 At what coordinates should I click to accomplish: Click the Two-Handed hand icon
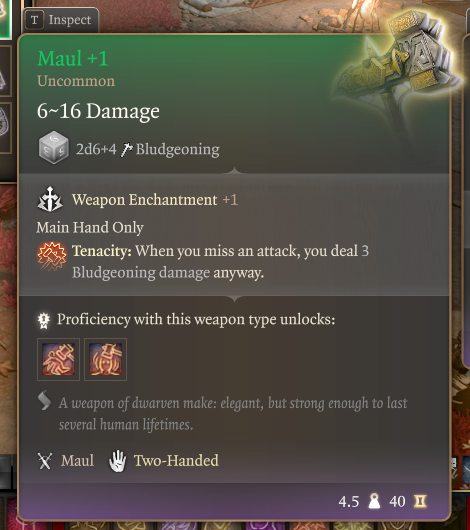point(117,461)
